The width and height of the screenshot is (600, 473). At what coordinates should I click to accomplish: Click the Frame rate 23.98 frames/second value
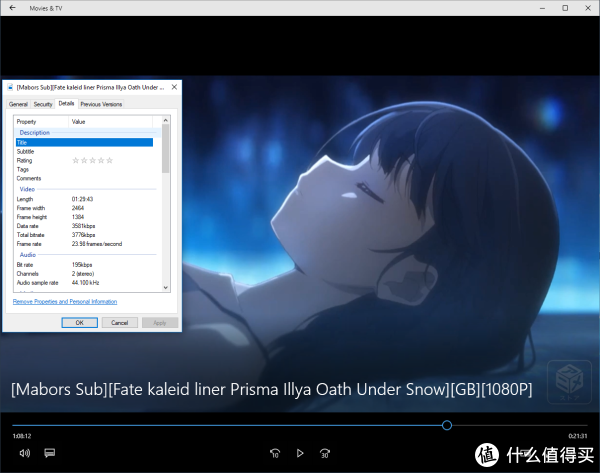pyautogui.click(x=97, y=244)
